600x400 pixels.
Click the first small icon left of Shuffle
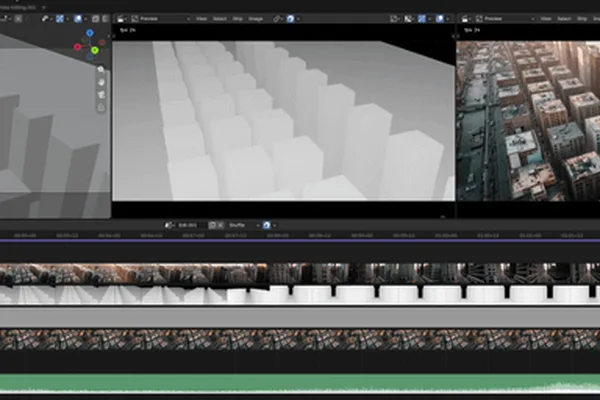[212, 225]
